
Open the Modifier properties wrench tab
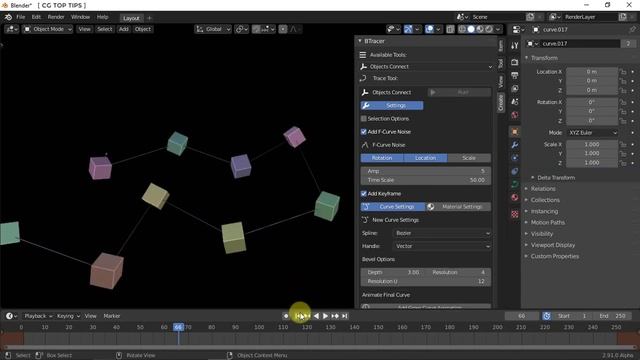pos(515,144)
